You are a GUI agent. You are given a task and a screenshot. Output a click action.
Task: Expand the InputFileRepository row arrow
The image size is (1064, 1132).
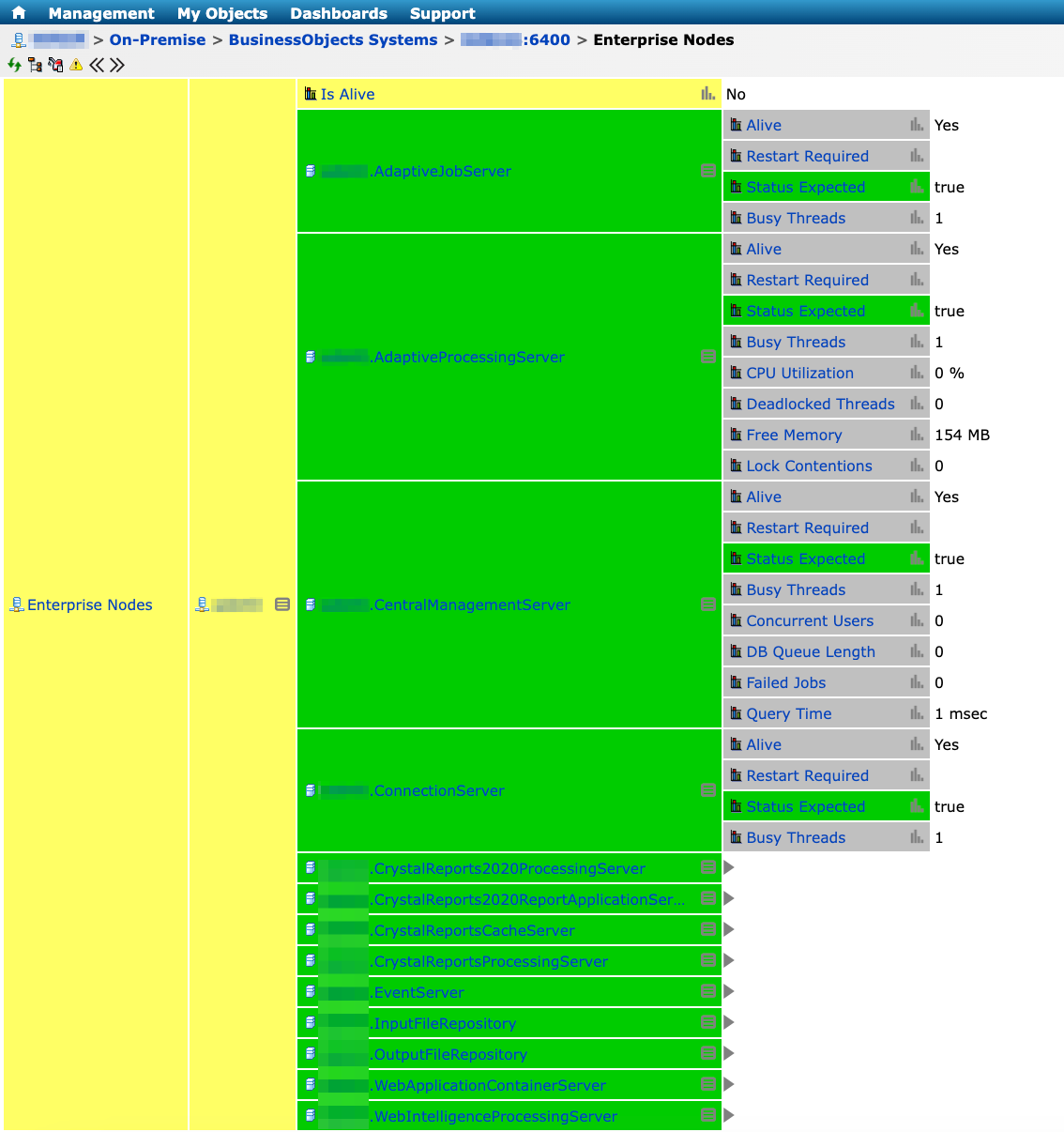pyautogui.click(x=729, y=1023)
